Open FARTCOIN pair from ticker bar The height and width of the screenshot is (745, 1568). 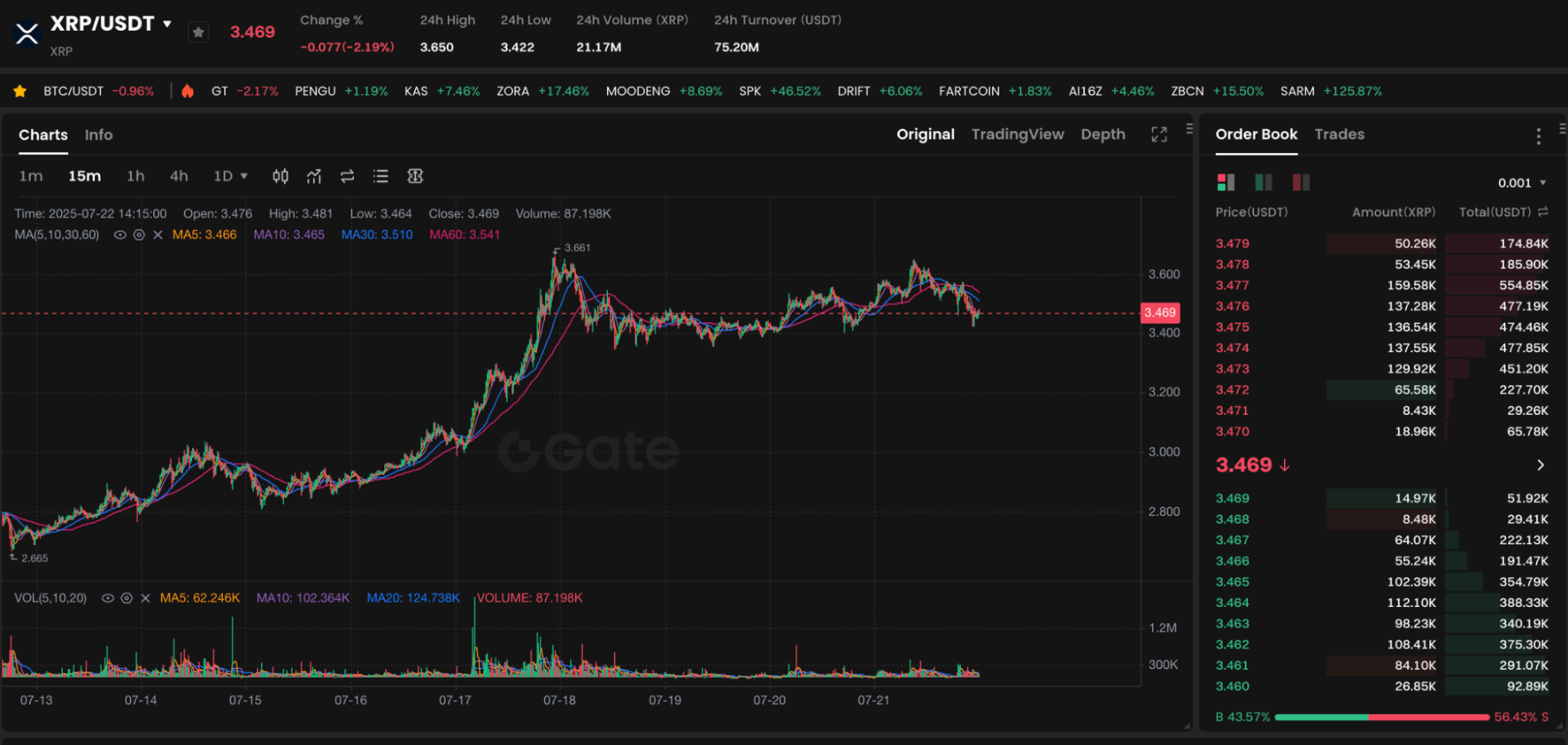click(995, 91)
